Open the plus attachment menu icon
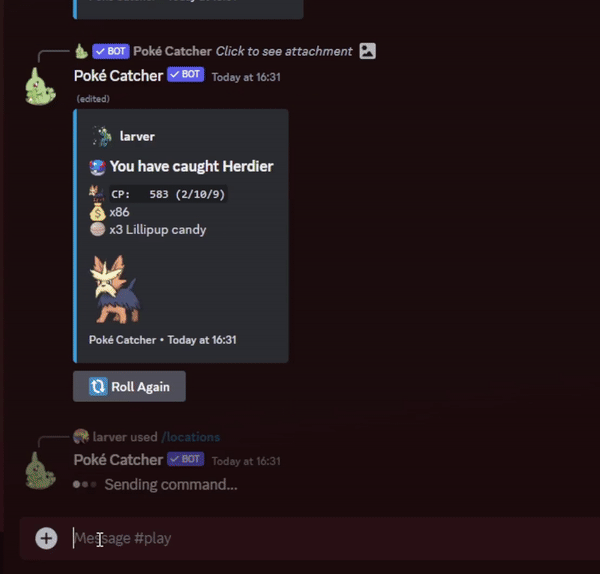600x574 pixels. point(46,538)
